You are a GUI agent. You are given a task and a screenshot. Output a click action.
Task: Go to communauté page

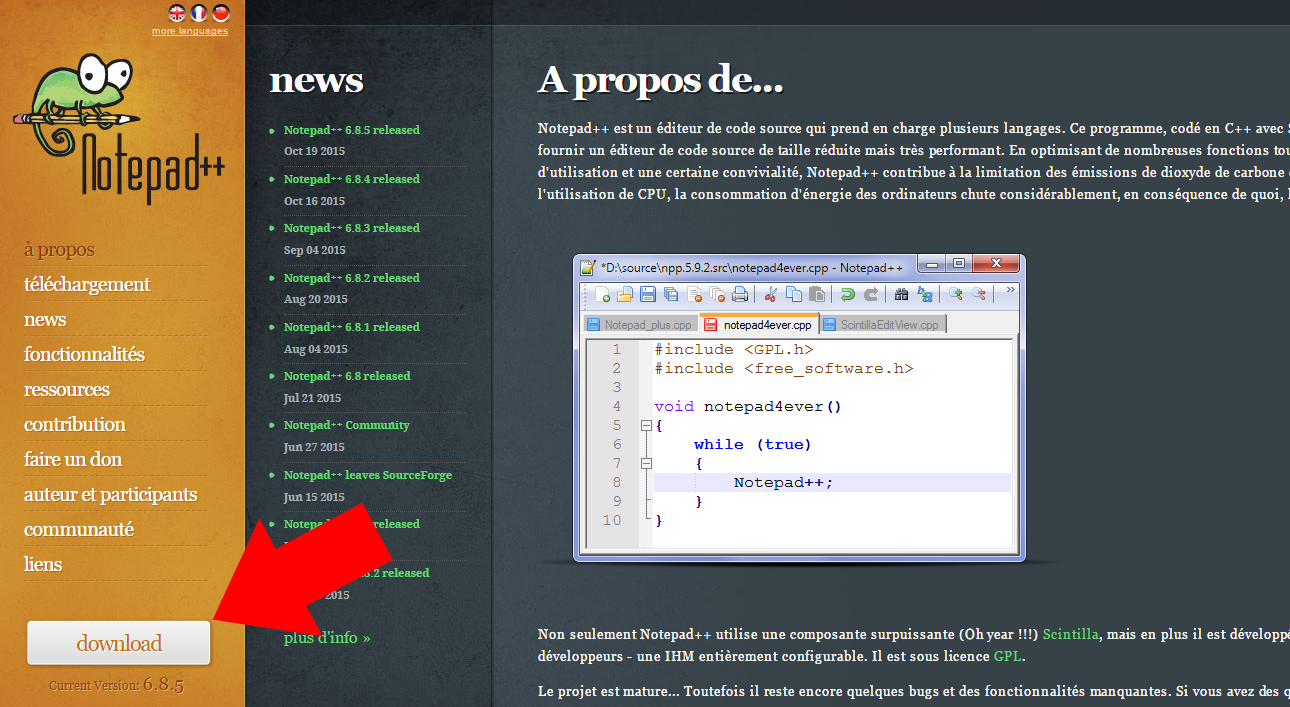[x=79, y=529]
